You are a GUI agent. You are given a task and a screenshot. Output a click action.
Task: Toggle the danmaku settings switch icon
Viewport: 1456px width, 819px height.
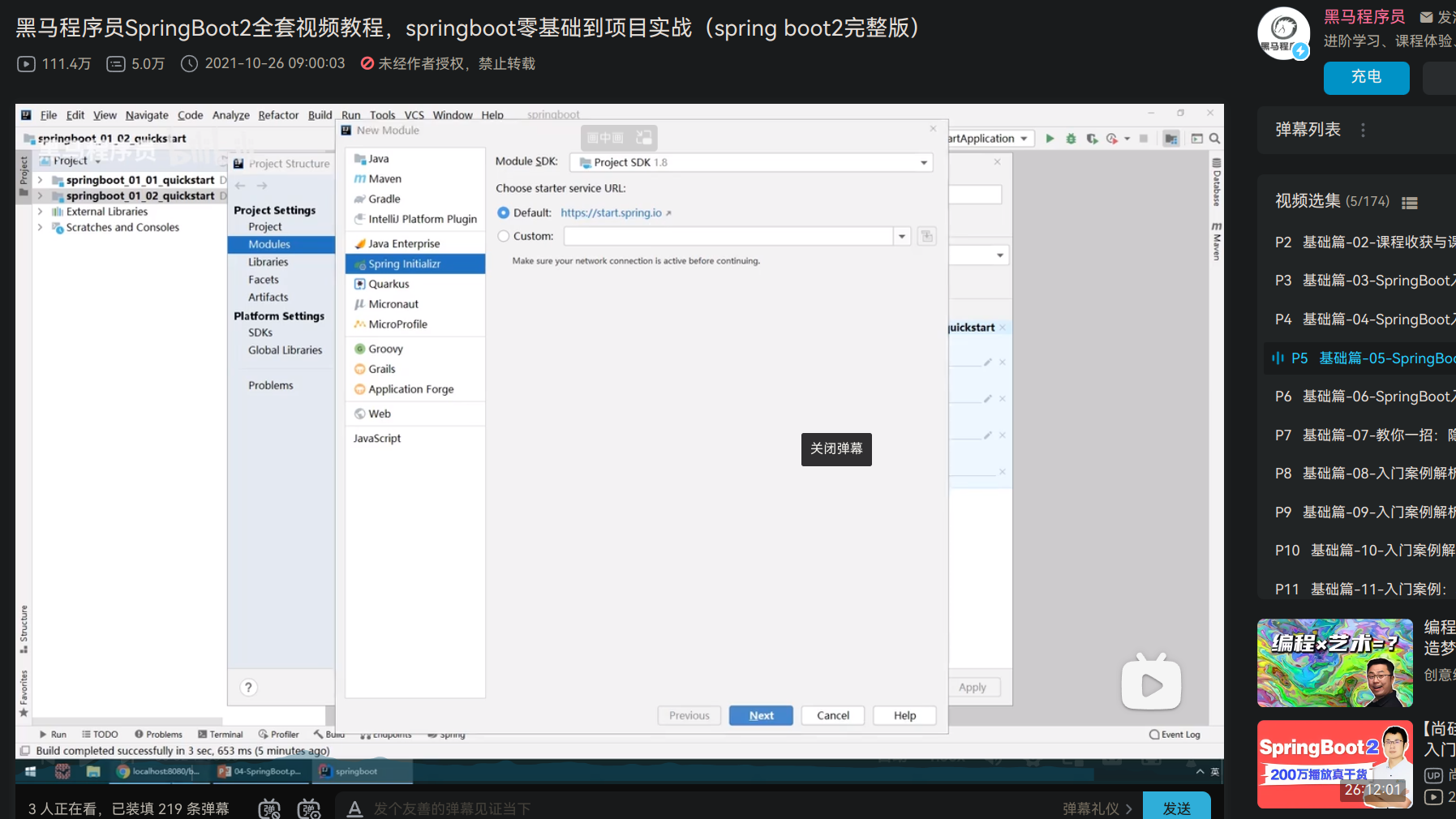point(309,808)
